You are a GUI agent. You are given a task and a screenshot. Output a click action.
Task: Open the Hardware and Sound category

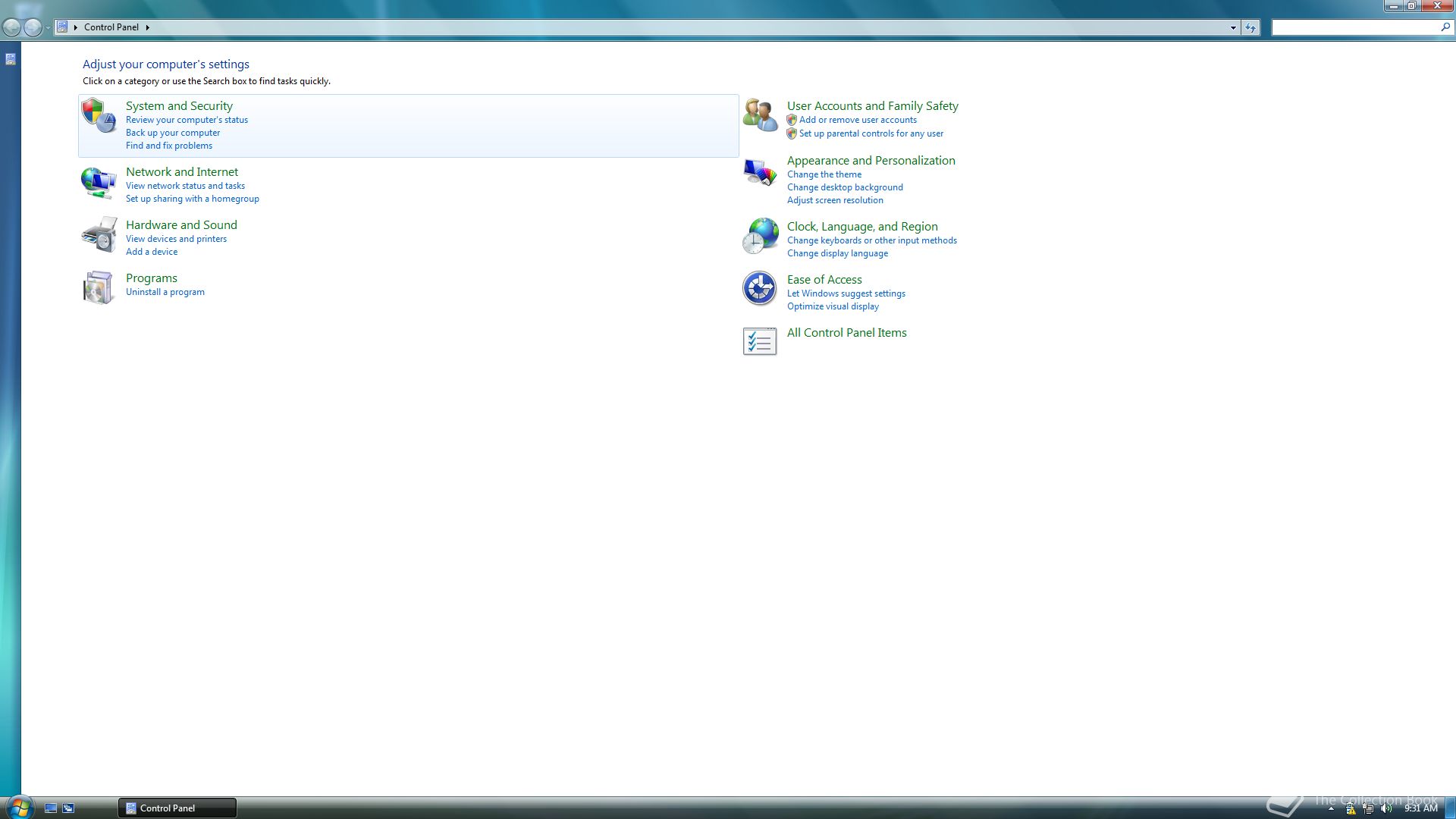tap(181, 225)
